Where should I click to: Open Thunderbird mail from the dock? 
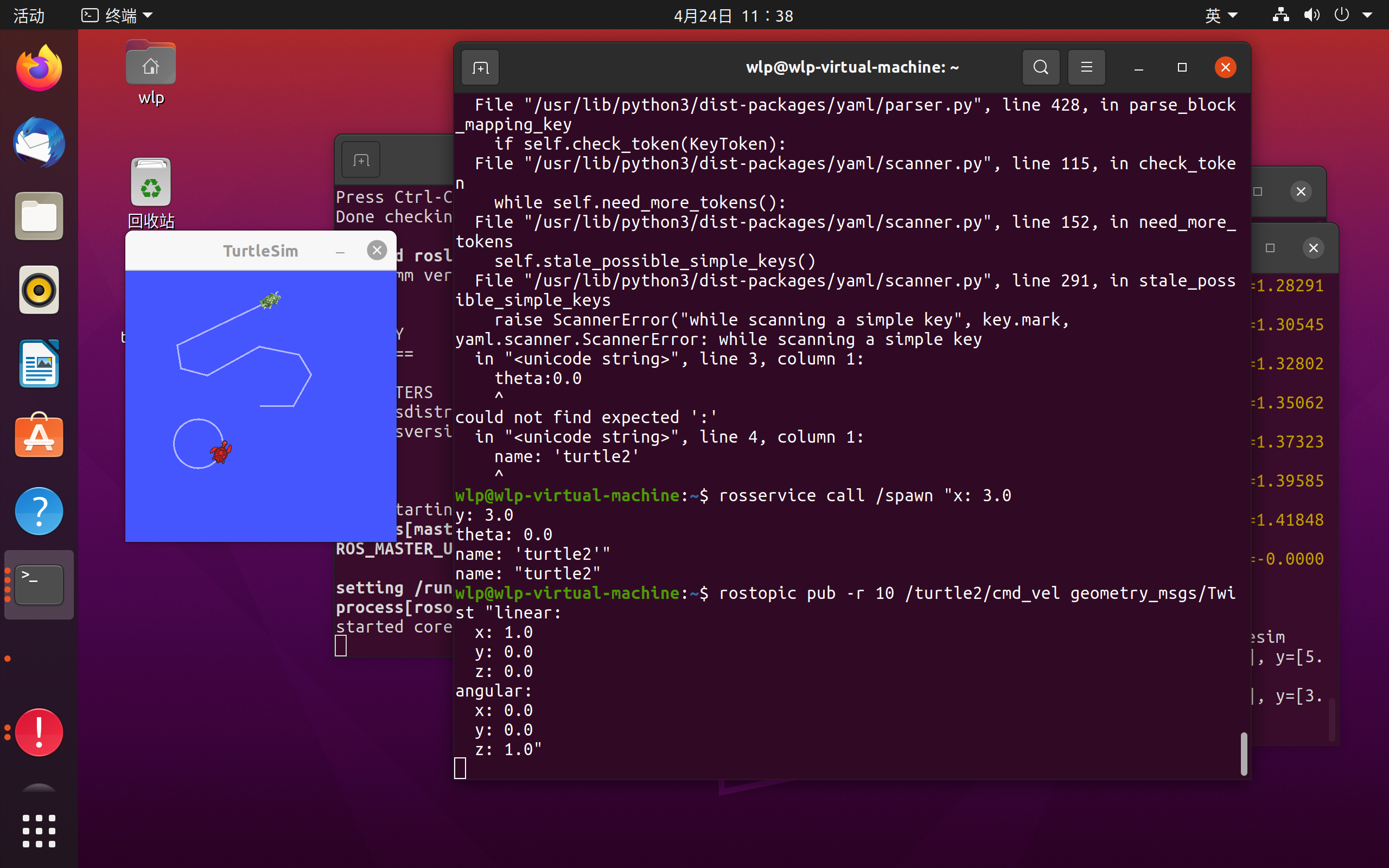click(39, 142)
